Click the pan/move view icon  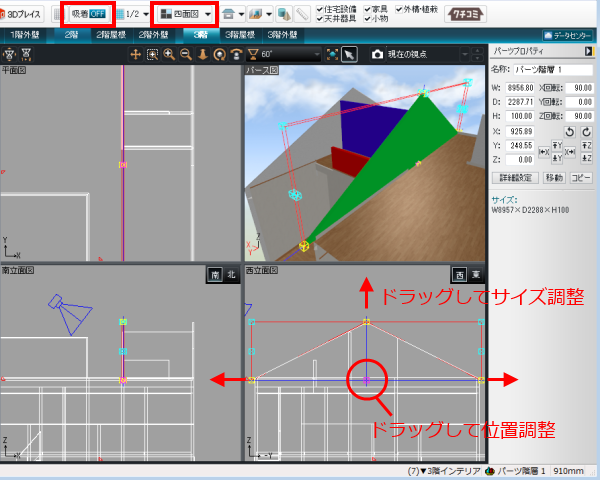[x=135, y=53]
